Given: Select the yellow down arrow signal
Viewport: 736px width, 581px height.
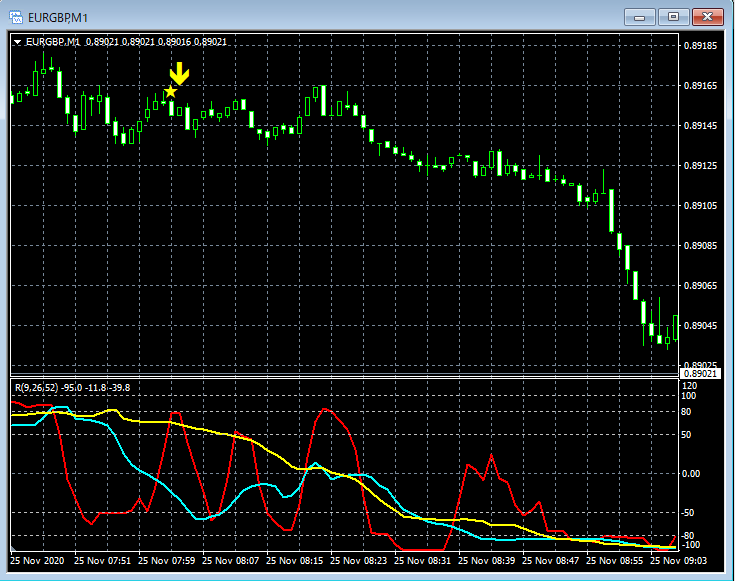Looking at the screenshot, I should click(179, 73).
